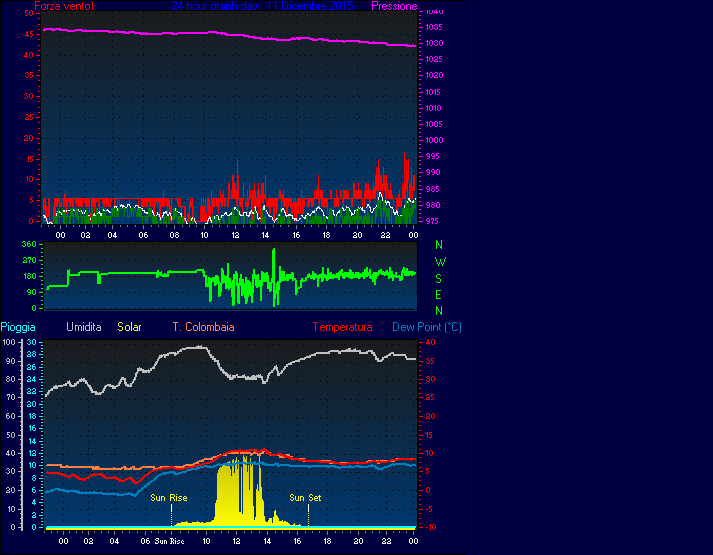Click the green "270" wind direction value

click(29, 260)
